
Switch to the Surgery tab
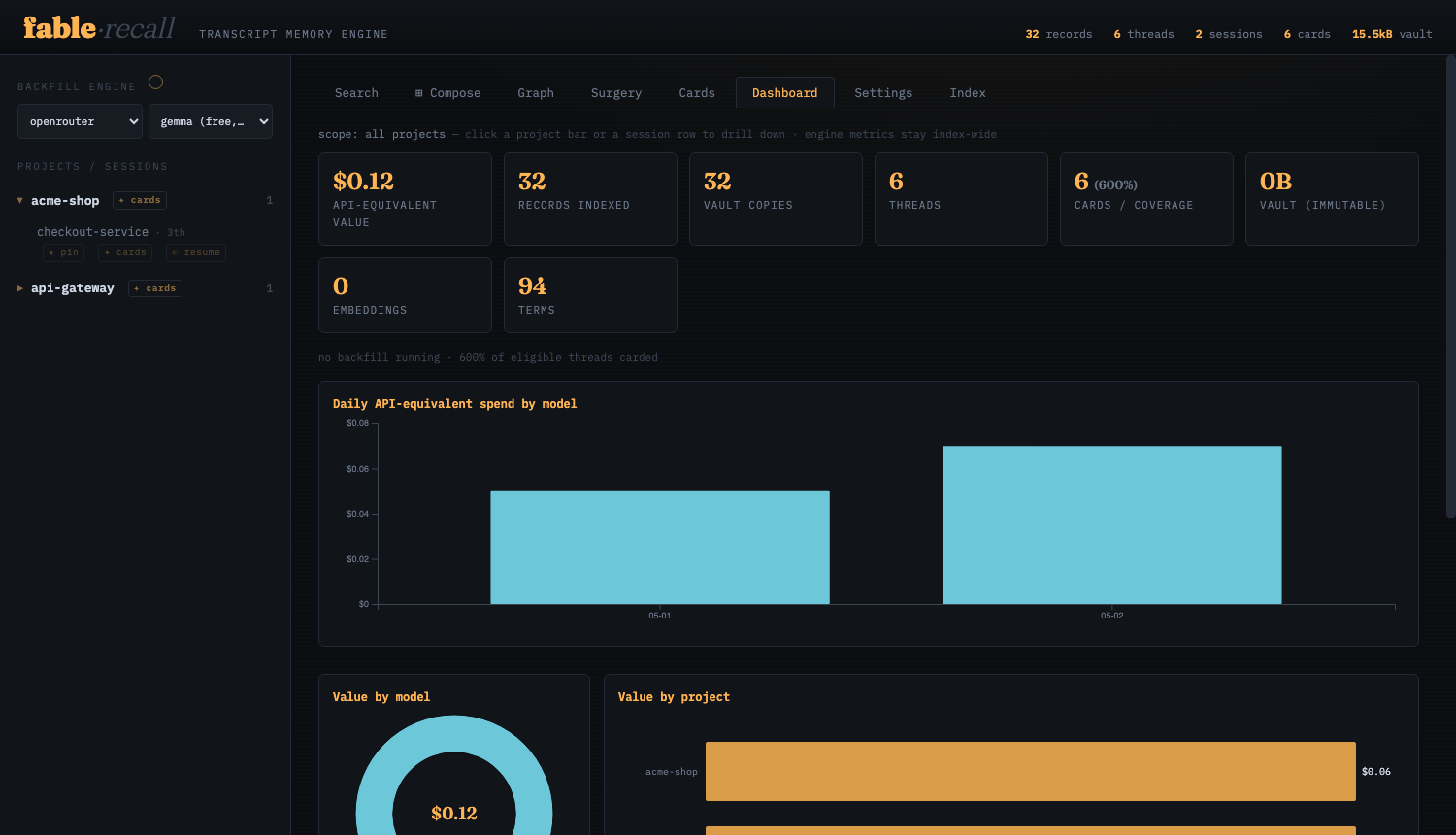click(616, 93)
